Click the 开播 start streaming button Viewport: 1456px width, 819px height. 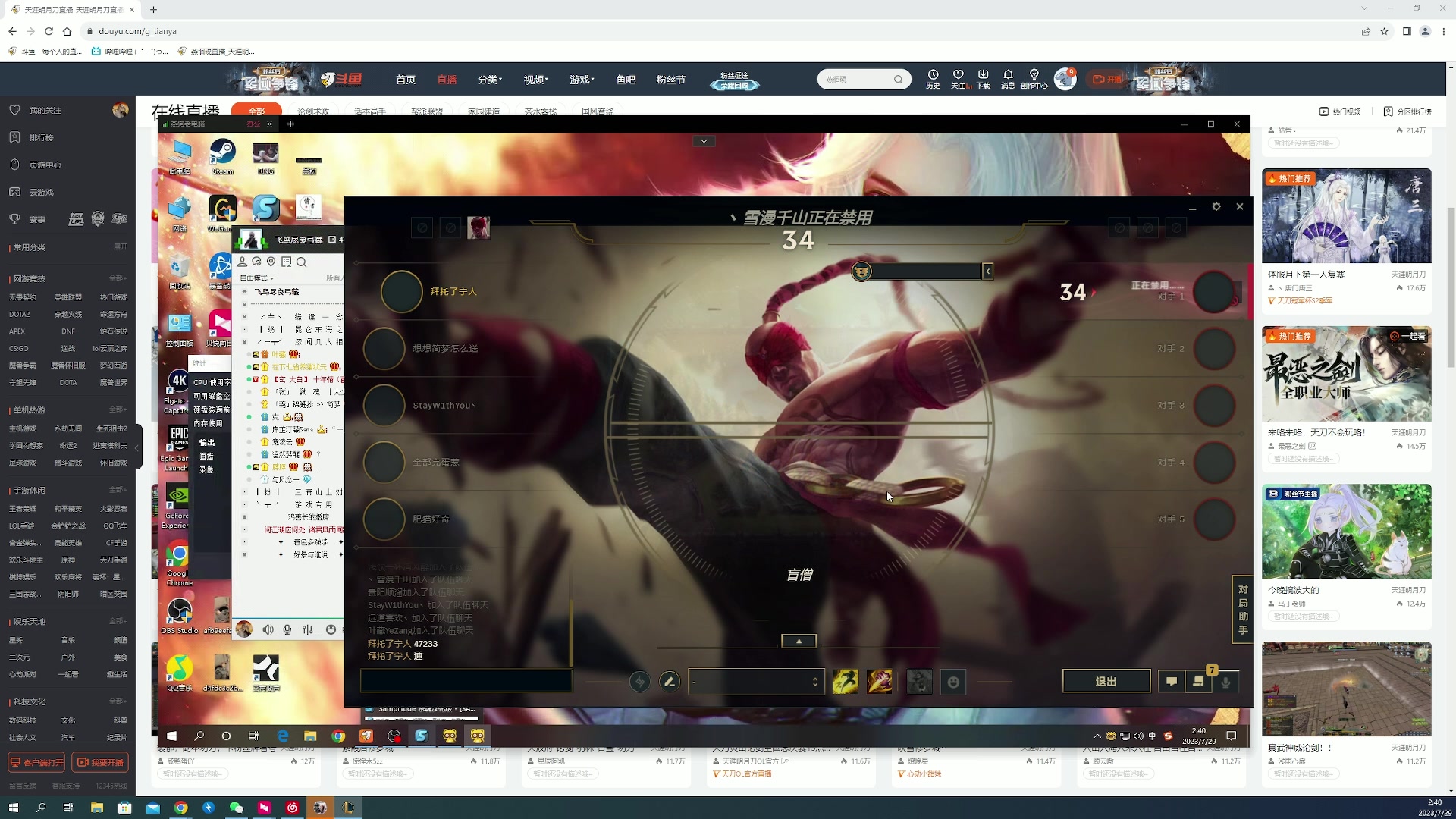[x=1106, y=79]
